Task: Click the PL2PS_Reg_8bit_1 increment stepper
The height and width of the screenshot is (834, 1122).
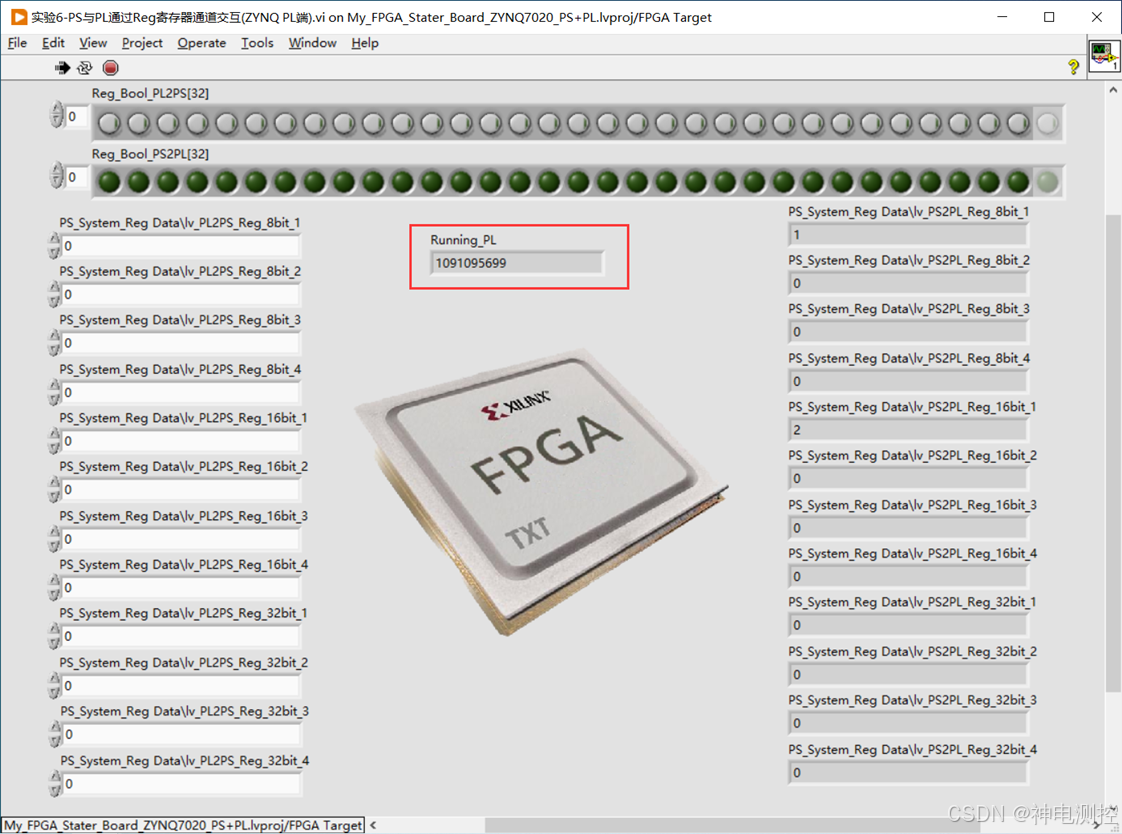Action: click(54, 240)
